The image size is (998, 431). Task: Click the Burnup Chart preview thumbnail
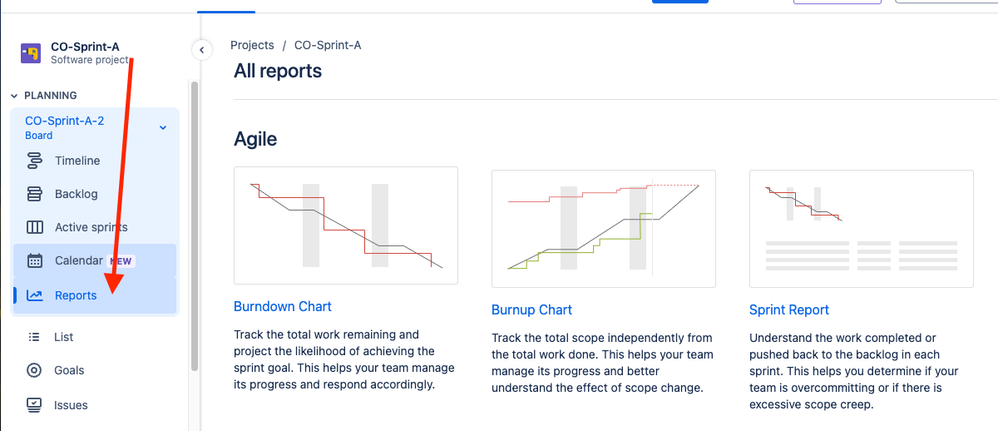point(603,229)
